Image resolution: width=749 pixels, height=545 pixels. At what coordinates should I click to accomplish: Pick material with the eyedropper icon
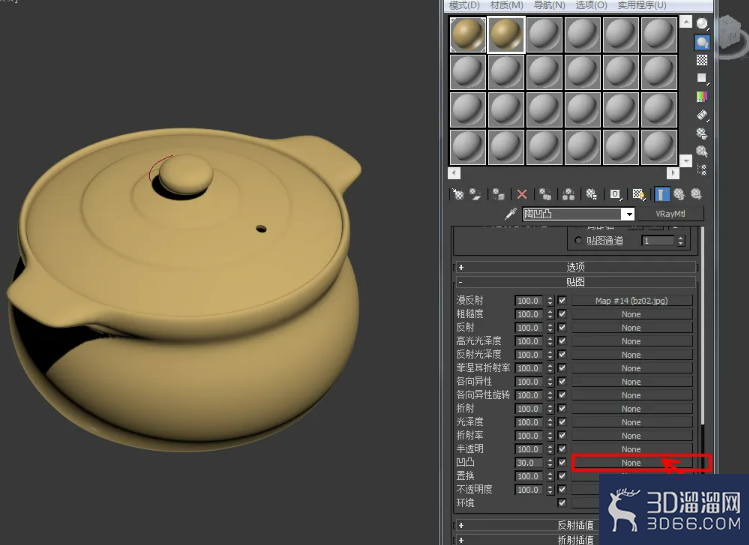click(511, 214)
